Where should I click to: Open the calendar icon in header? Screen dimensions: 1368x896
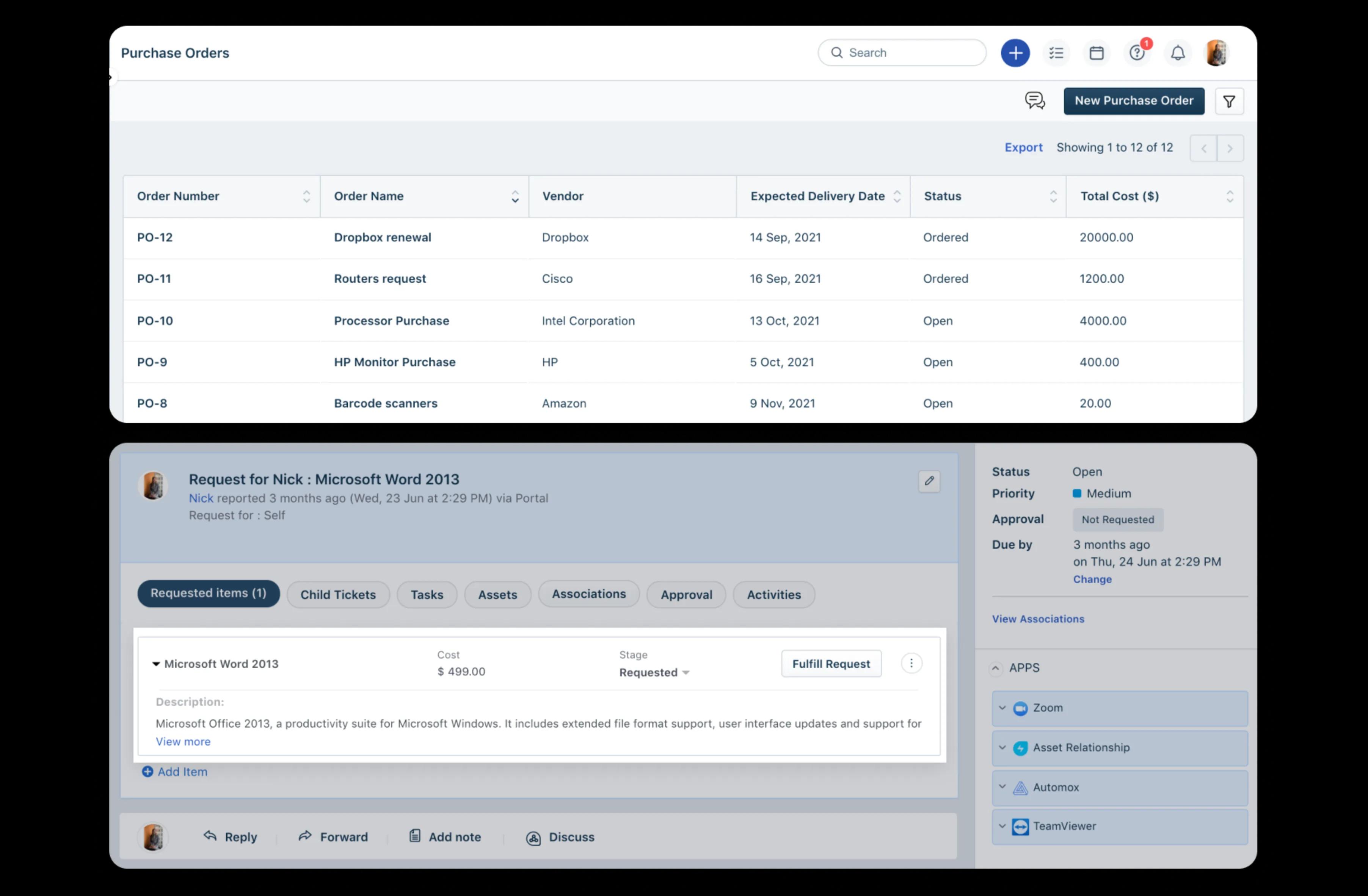(x=1096, y=53)
